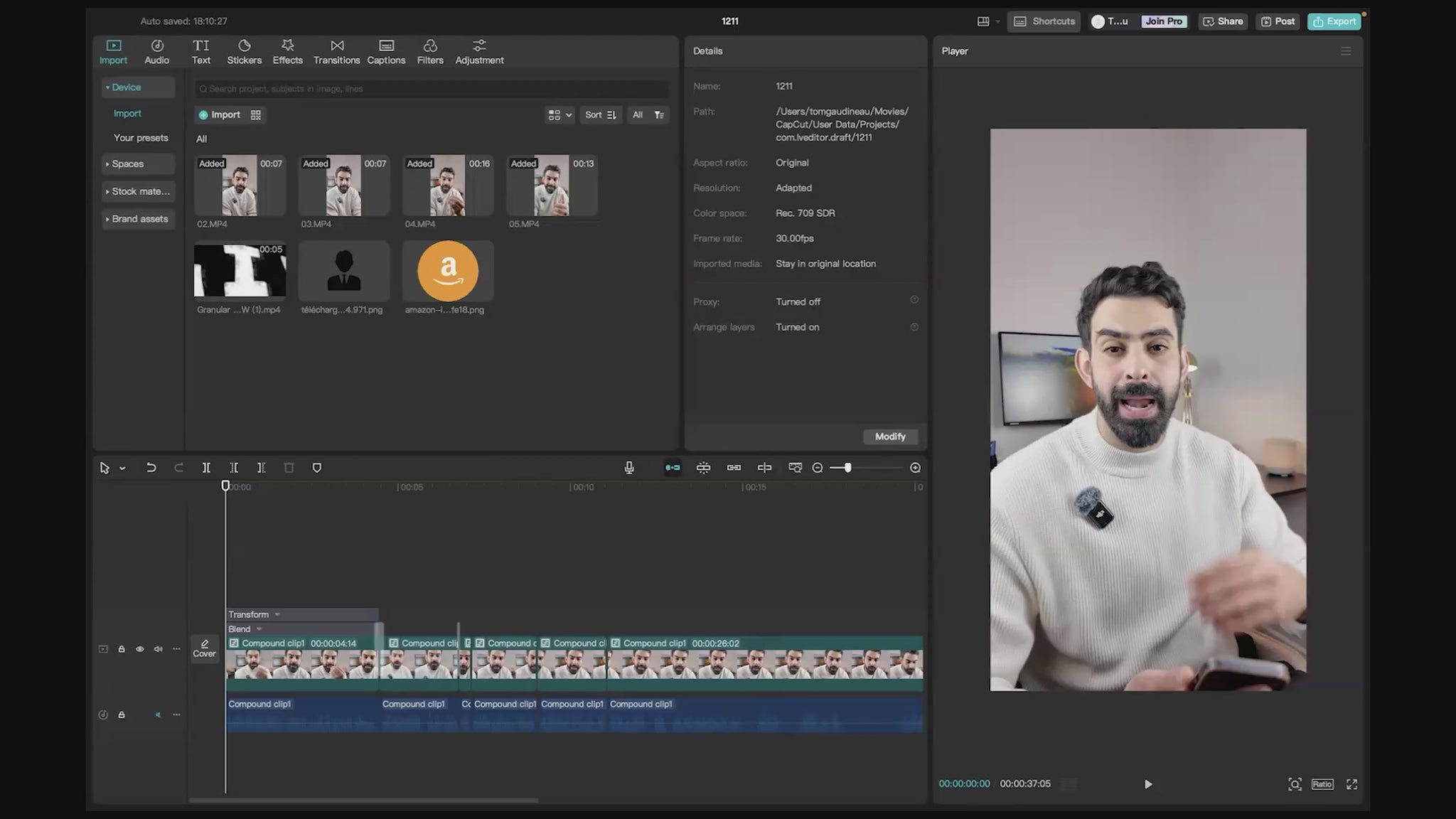Redo the last action
Screen dimensions: 1456x819
(x=178, y=468)
